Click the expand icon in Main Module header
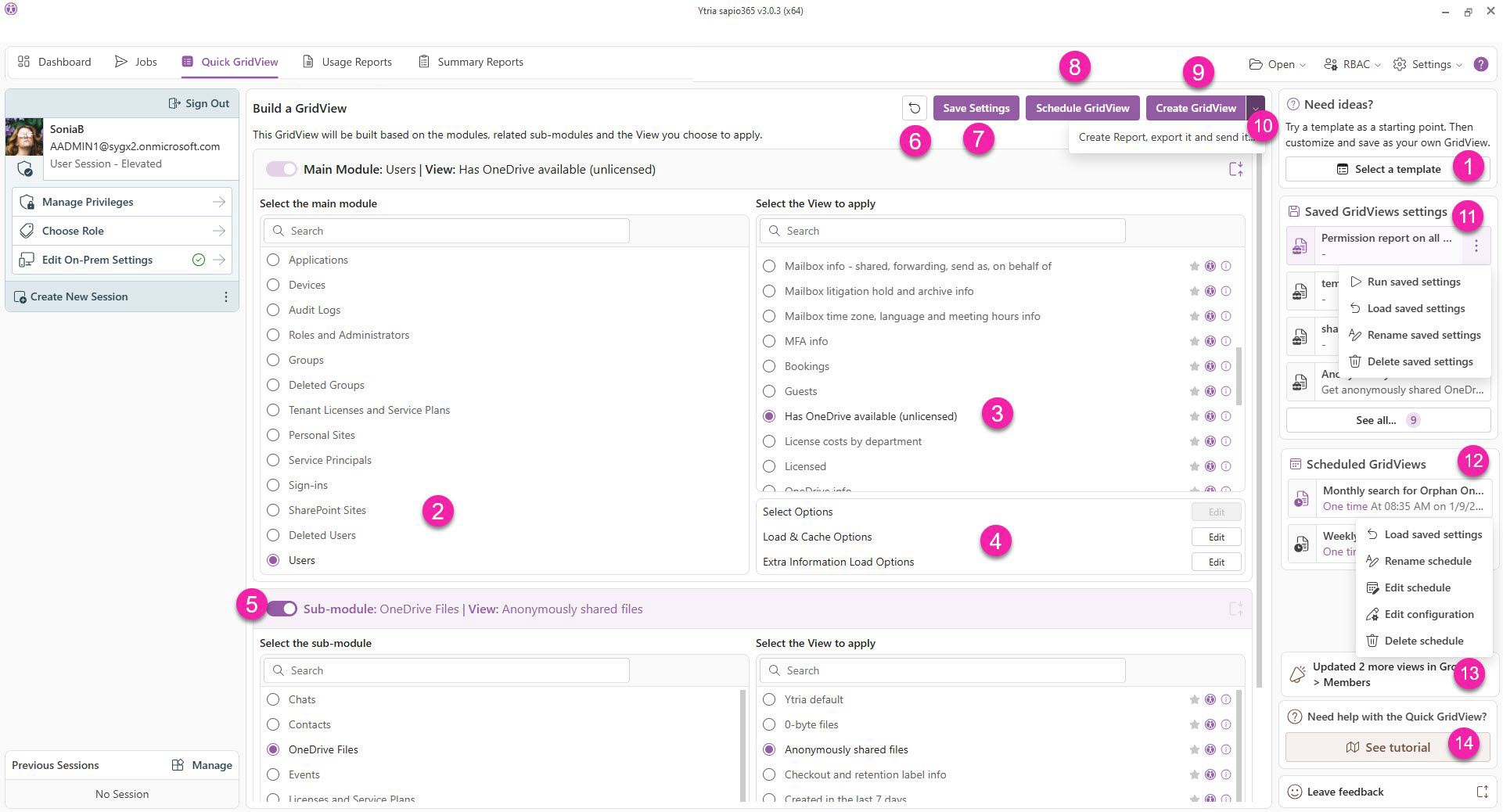 (1235, 169)
